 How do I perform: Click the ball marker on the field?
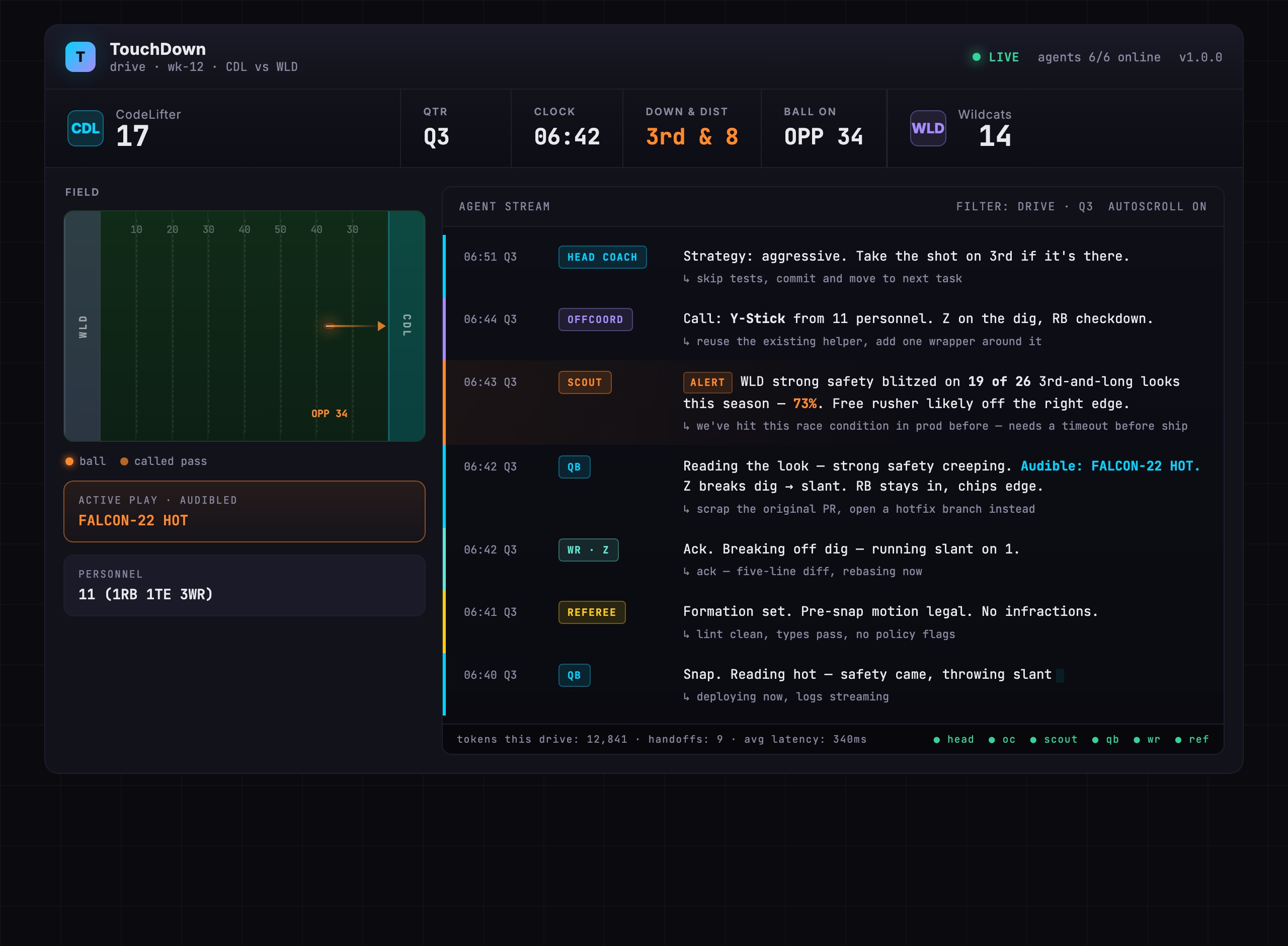pyautogui.click(x=330, y=326)
